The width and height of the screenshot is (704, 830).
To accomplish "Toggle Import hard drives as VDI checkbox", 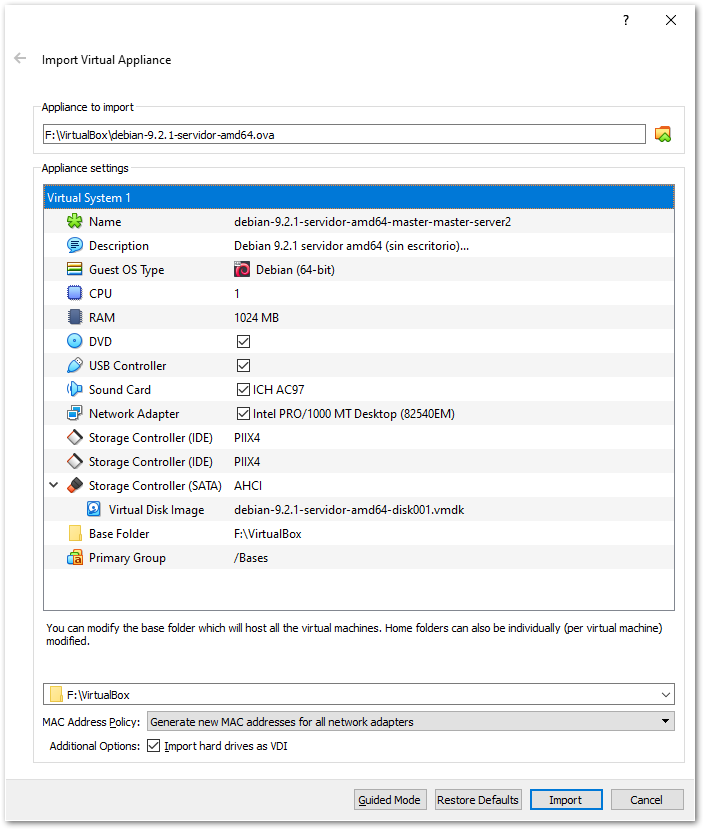I will pos(154,746).
